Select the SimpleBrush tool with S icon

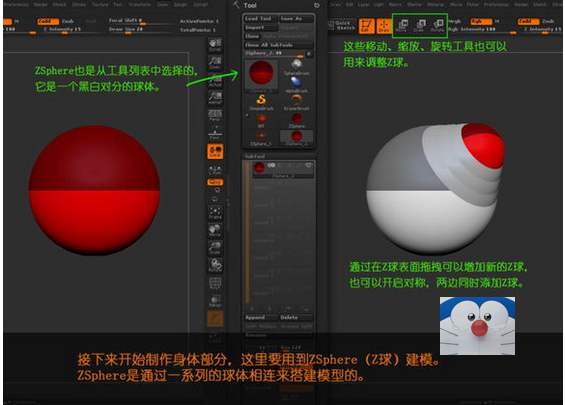click(x=262, y=102)
